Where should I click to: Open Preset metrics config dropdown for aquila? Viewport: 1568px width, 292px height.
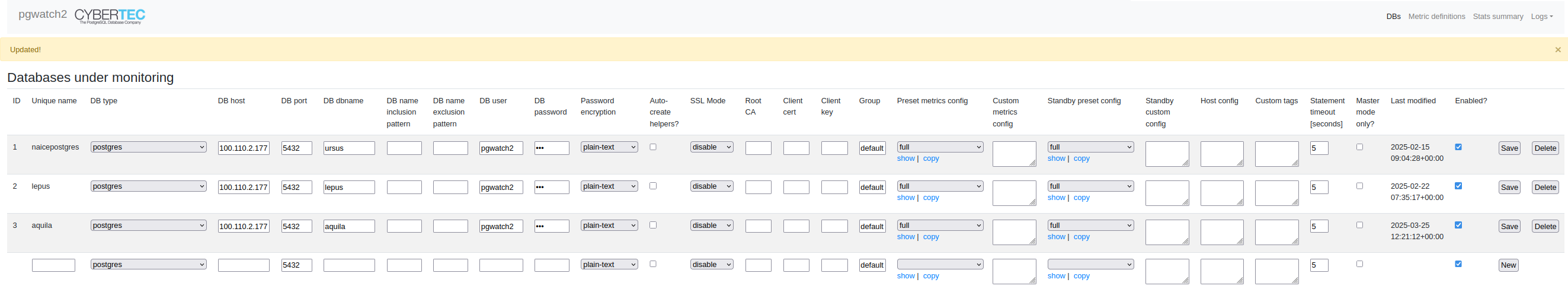pyautogui.click(x=939, y=226)
